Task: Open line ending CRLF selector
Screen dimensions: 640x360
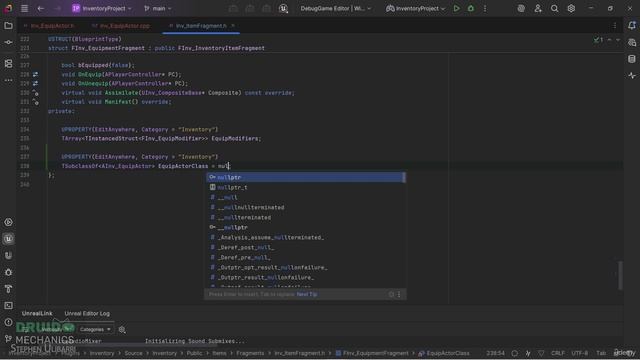Action: click(558, 353)
